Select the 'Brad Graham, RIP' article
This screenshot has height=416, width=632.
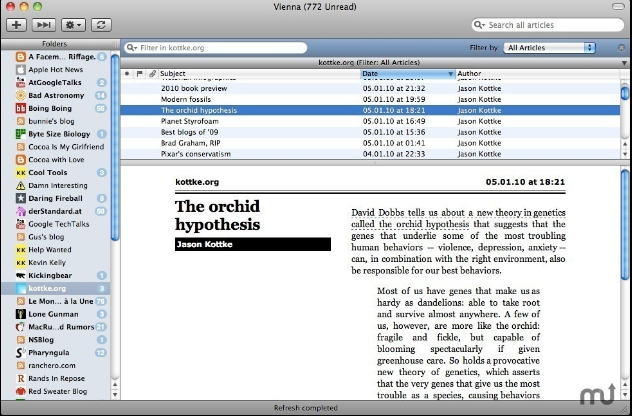point(370,143)
